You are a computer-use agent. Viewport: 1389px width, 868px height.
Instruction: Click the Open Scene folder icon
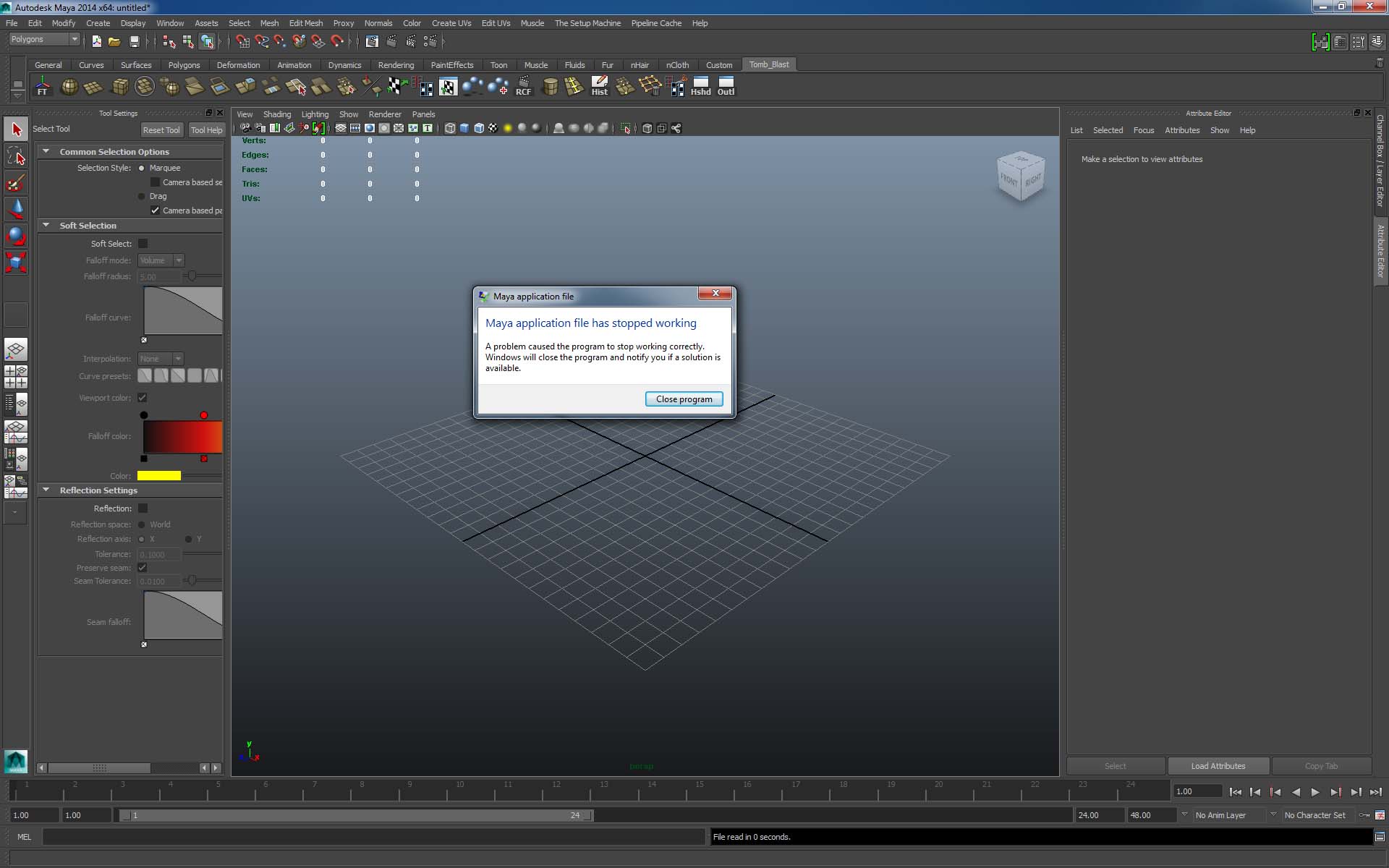(114, 41)
